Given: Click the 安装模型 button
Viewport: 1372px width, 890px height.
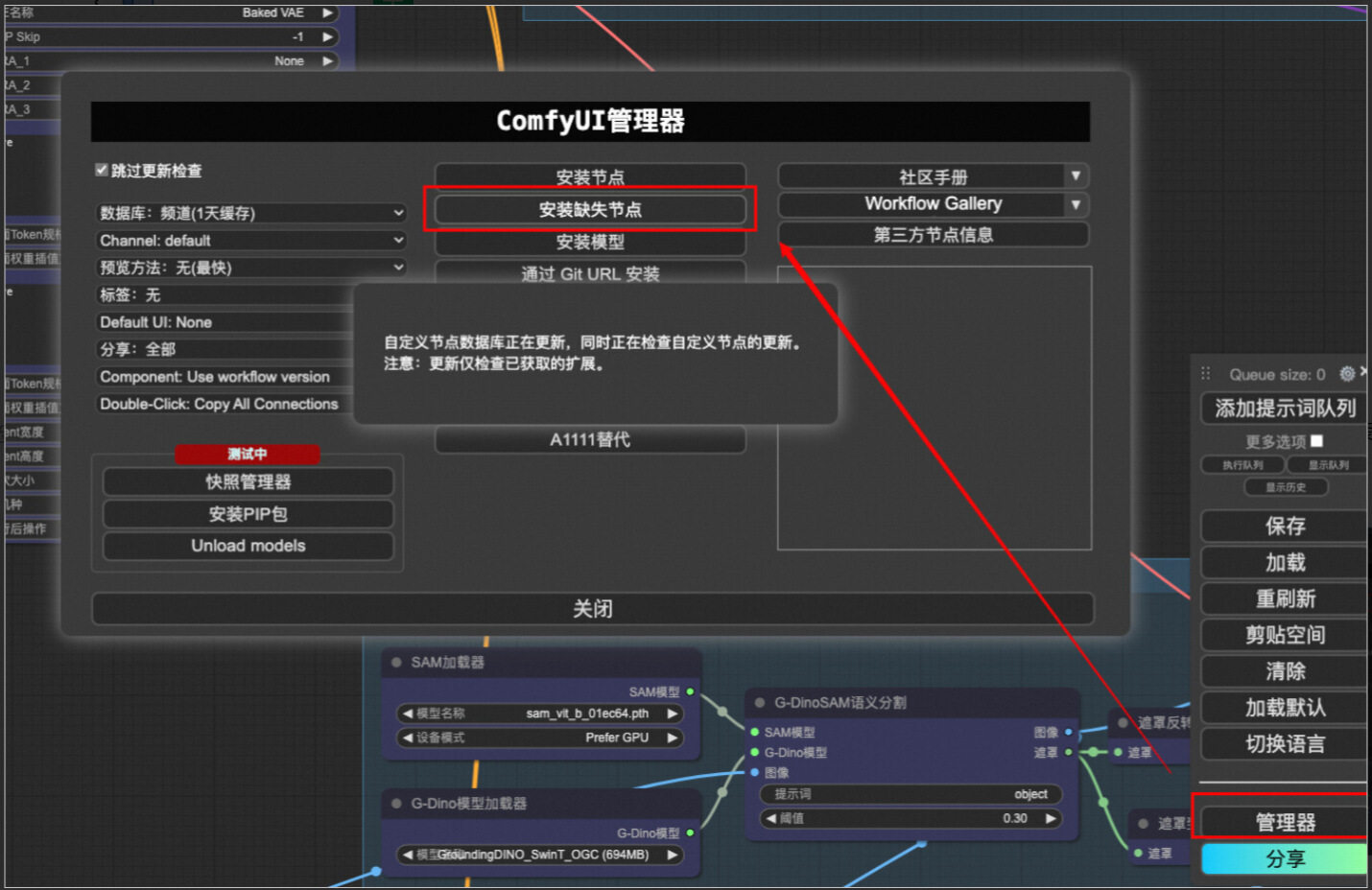Looking at the screenshot, I should [590, 242].
